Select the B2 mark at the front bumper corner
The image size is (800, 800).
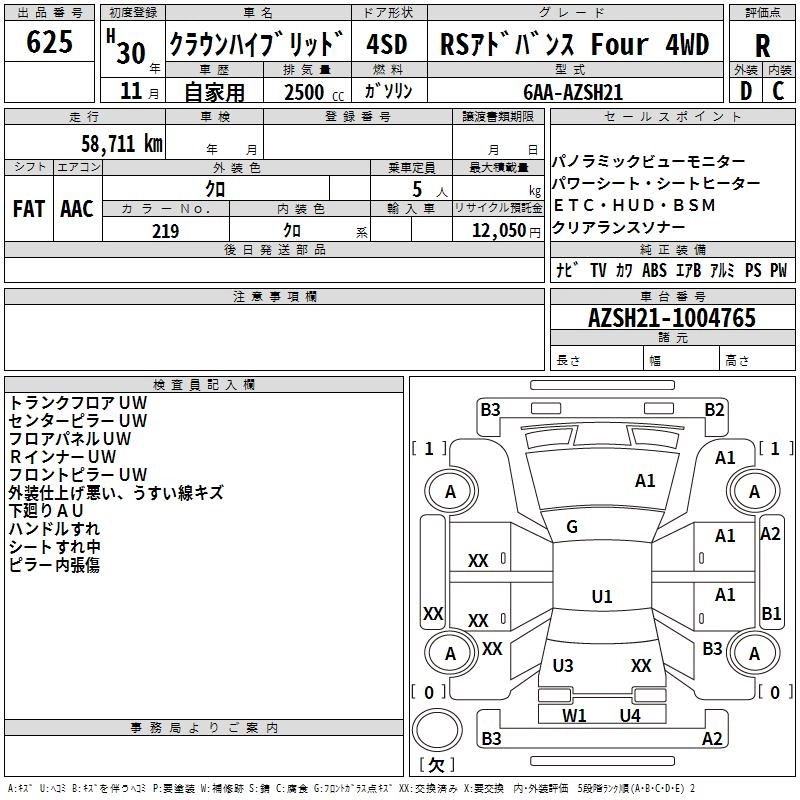coord(714,409)
